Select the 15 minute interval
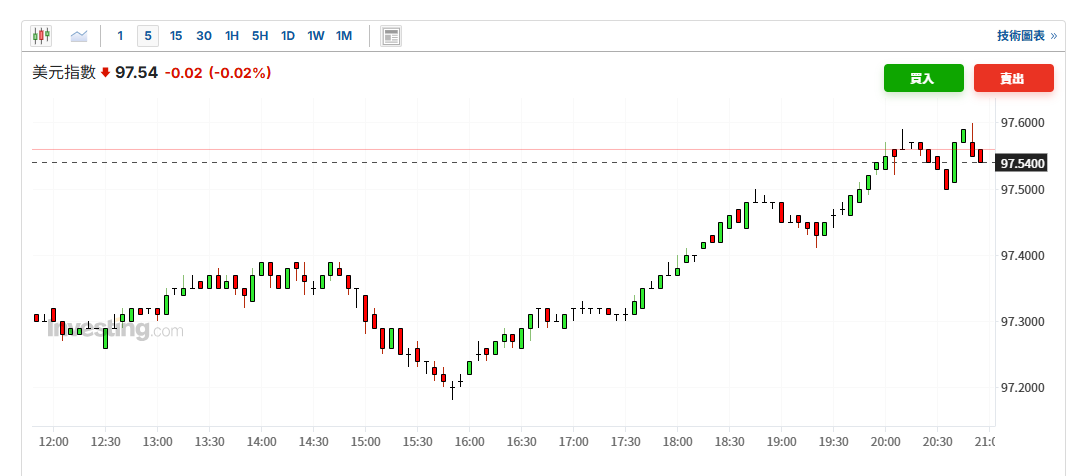1091x476 pixels. pyautogui.click(x=176, y=35)
